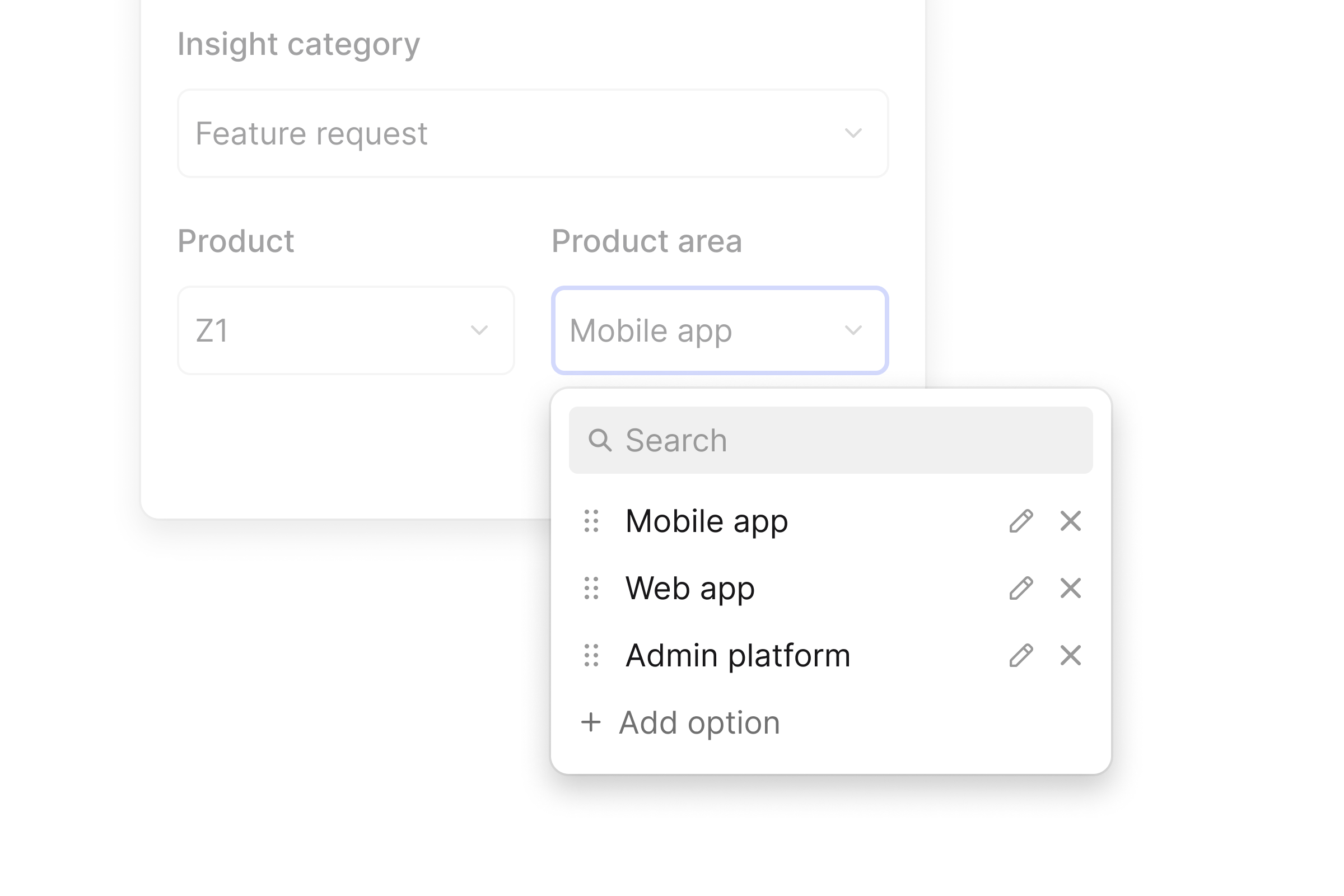Viewport: 1344px width, 896px height.
Task: Click the plus icon next to Add option
Action: click(x=591, y=722)
